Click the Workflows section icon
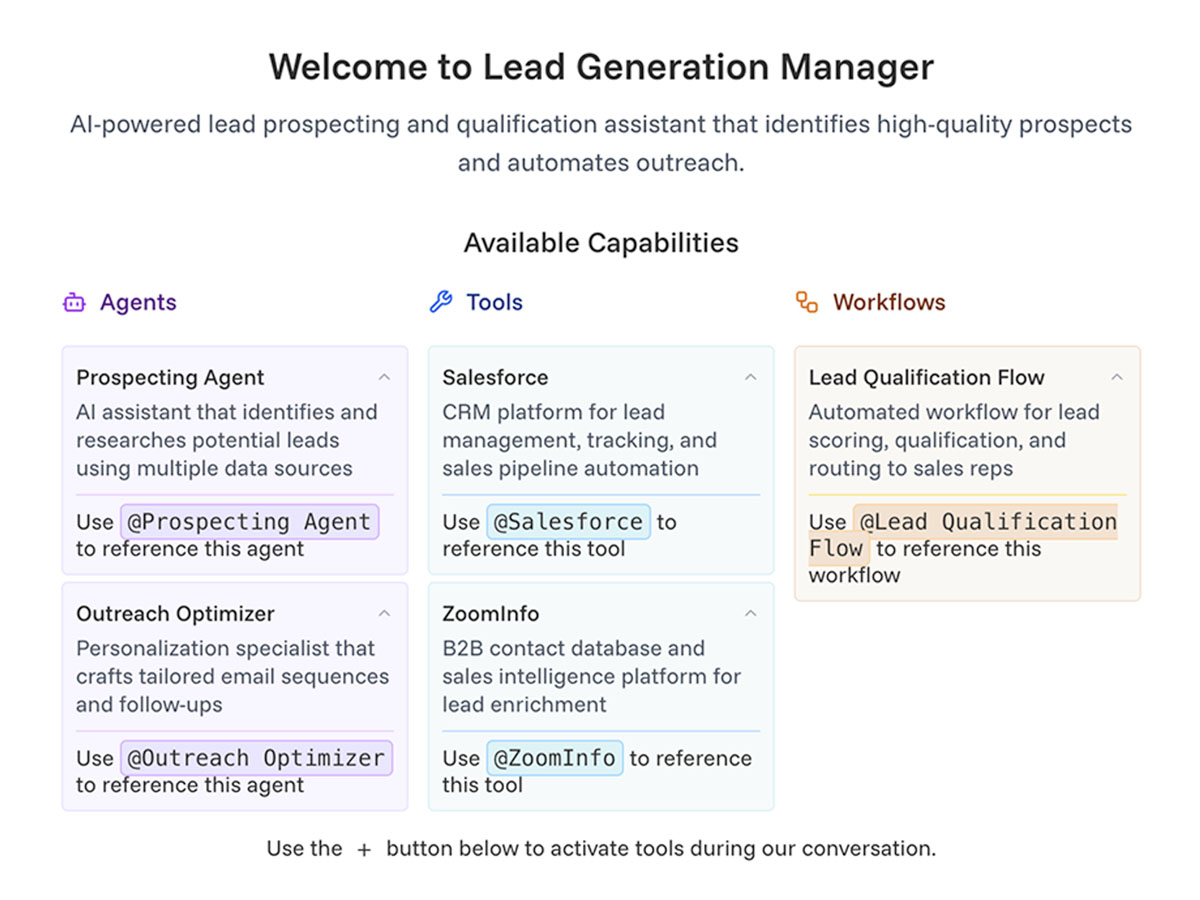 pyautogui.click(x=807, y=302)
